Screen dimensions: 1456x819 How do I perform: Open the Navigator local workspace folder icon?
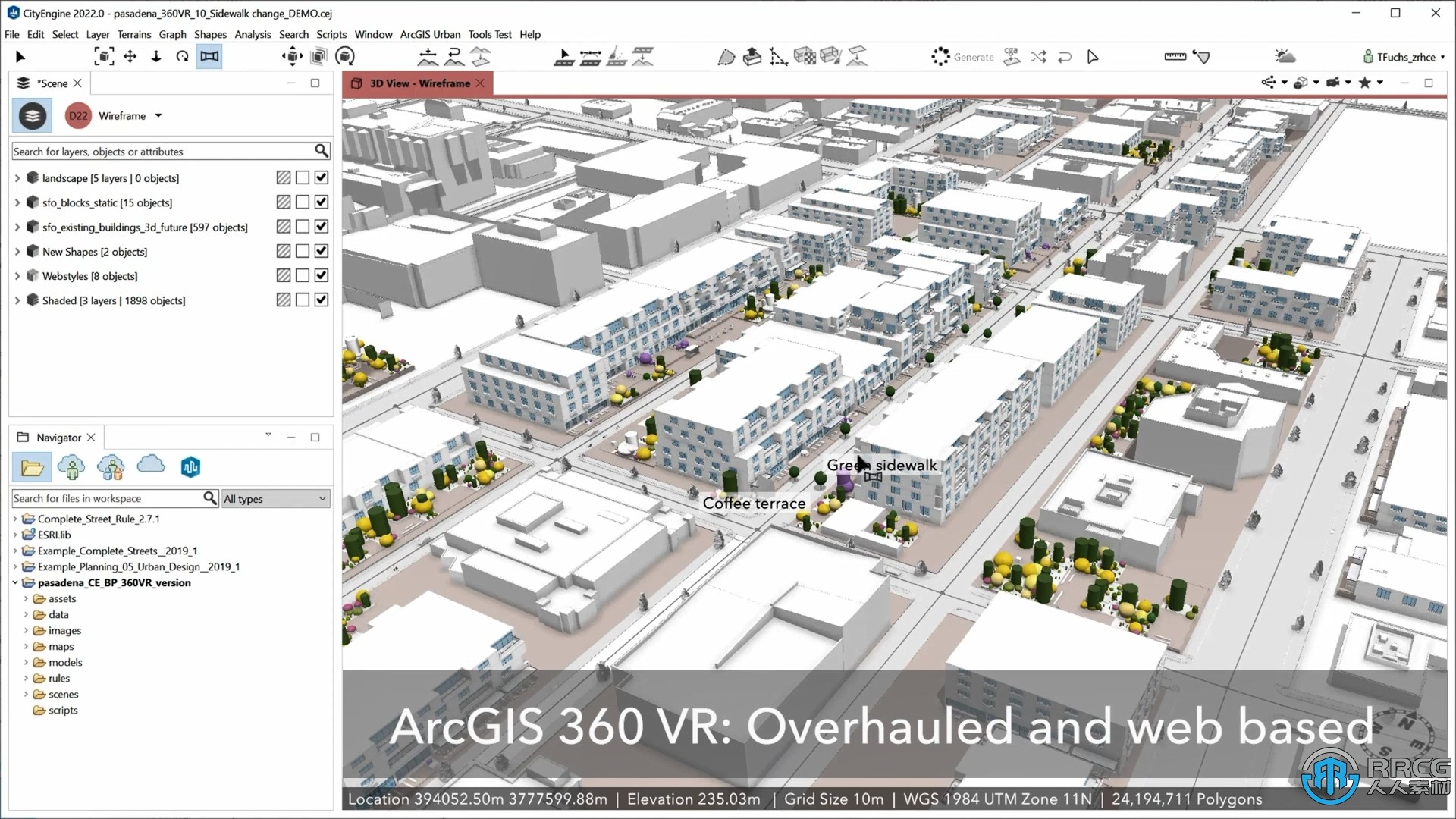pyautogui.click(x=32, y=468)
